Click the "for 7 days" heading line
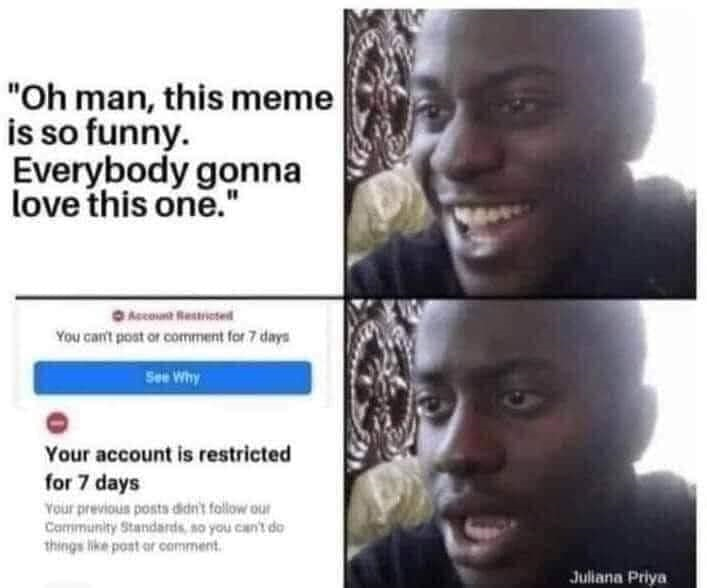This screenshot has width=707, height=588. 92,483
